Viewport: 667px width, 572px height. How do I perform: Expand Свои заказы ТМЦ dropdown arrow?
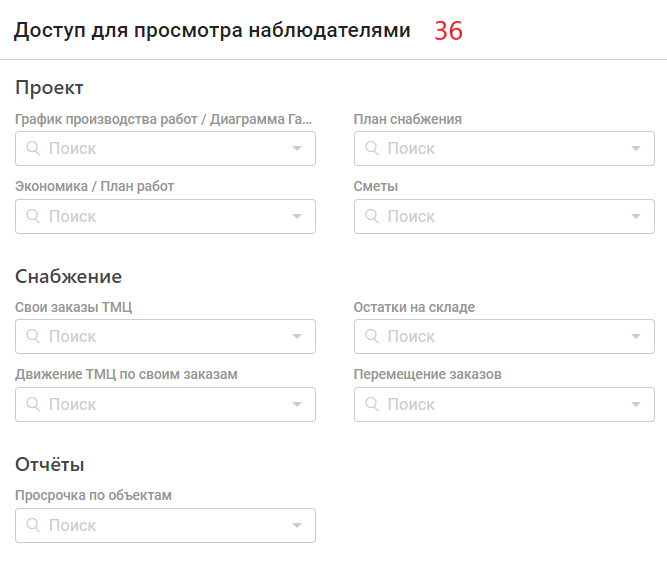297,336
